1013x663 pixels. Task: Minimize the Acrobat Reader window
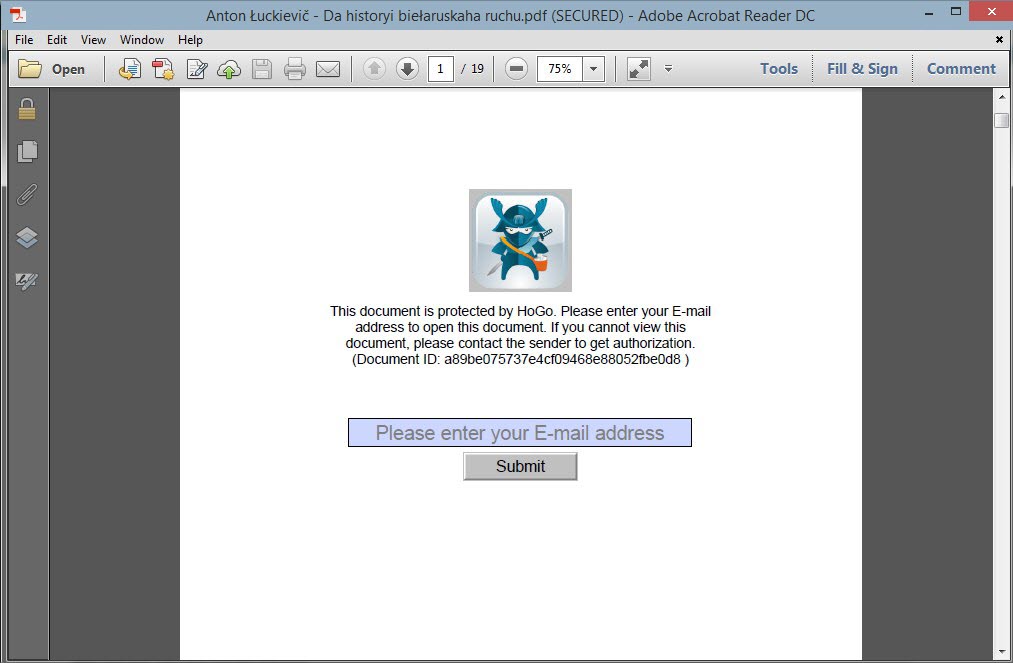(x=929, y=12)
